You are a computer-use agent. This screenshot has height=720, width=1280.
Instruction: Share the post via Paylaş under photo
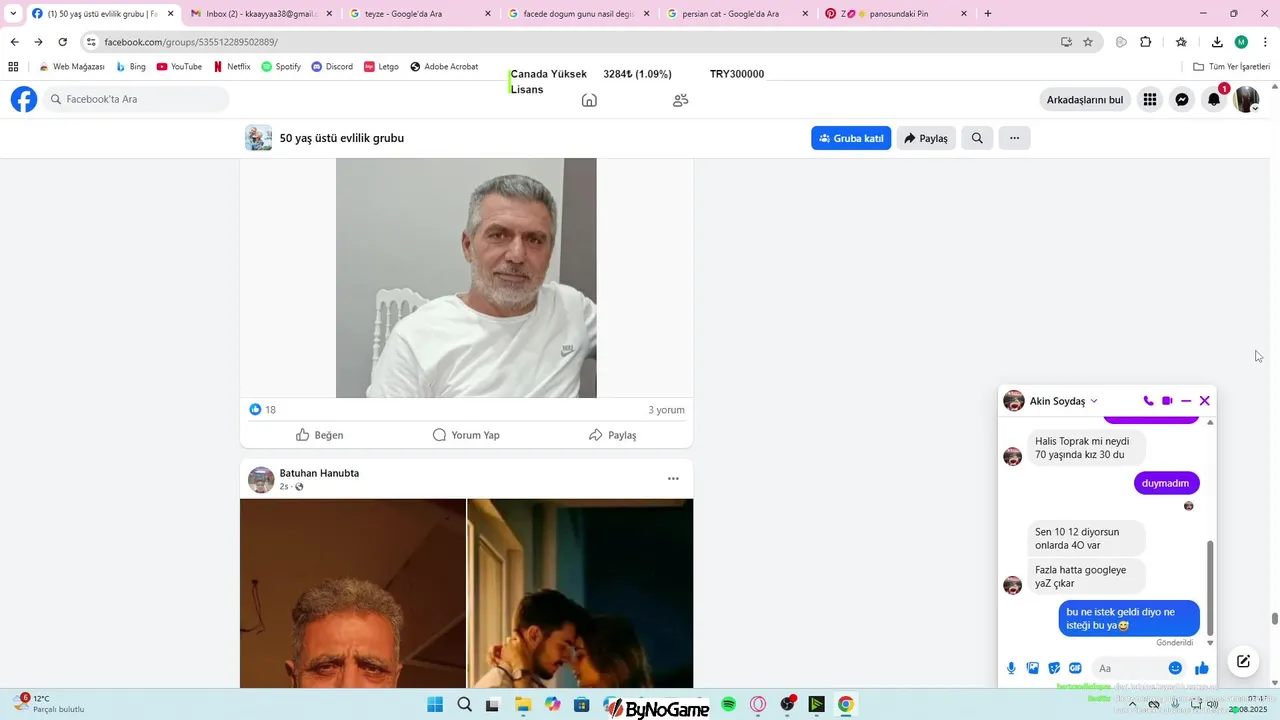613,435
